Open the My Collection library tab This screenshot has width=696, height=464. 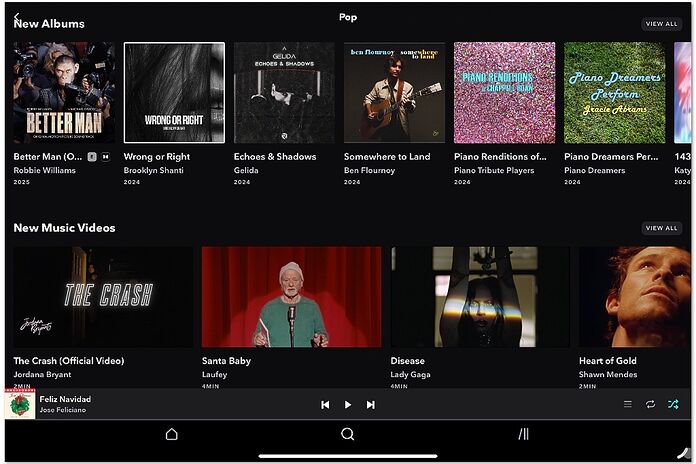524,434
